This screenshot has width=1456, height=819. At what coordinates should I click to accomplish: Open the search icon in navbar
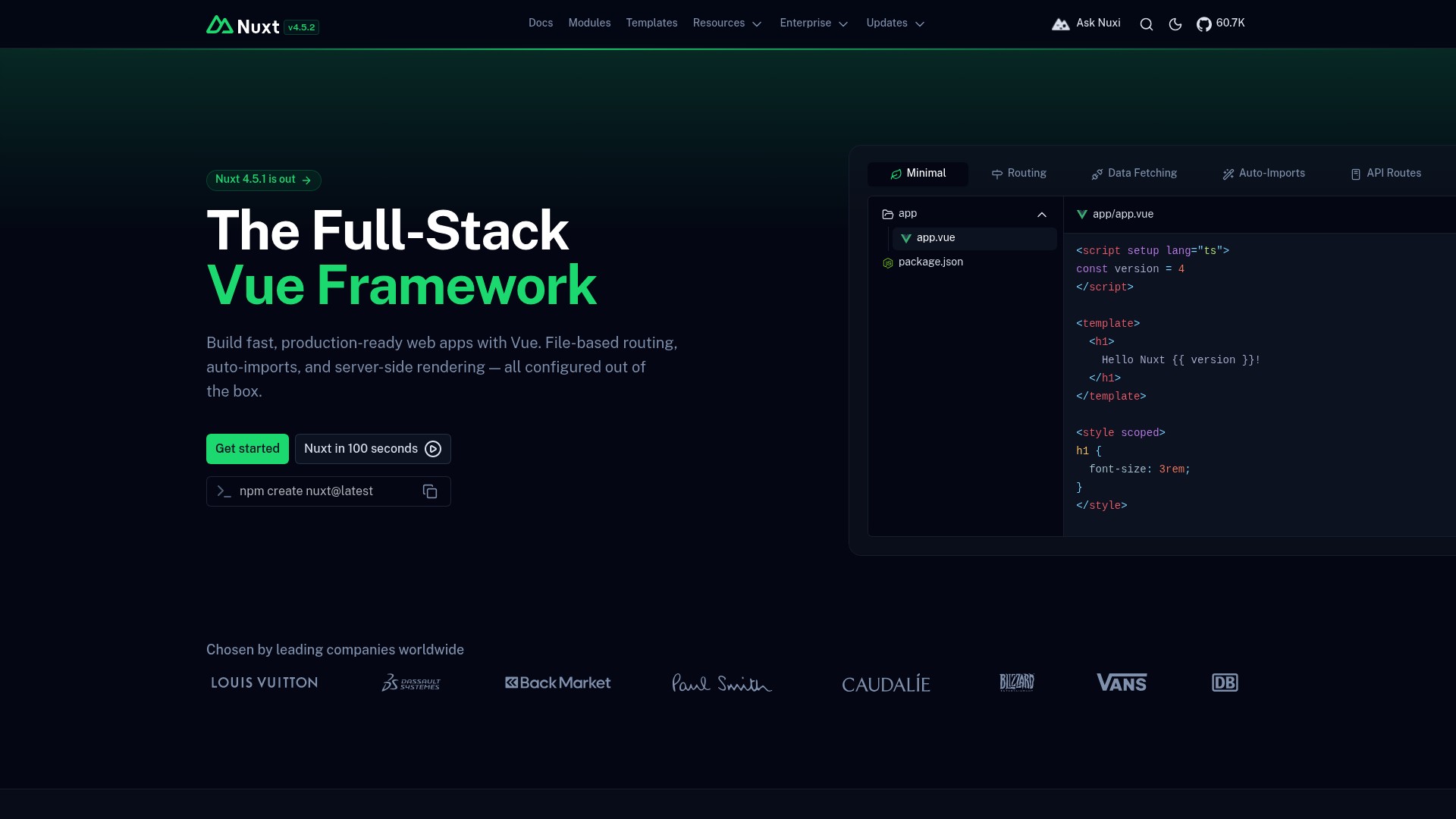click(1147, 24)
